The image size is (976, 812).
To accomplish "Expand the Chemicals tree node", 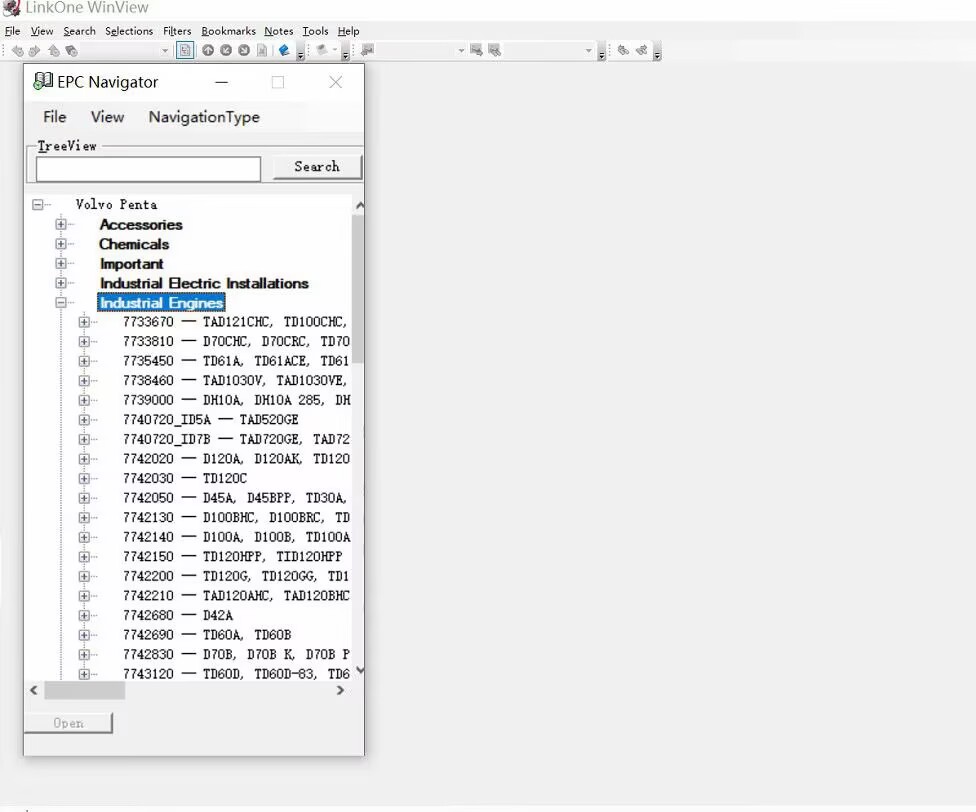I will 61,244.
